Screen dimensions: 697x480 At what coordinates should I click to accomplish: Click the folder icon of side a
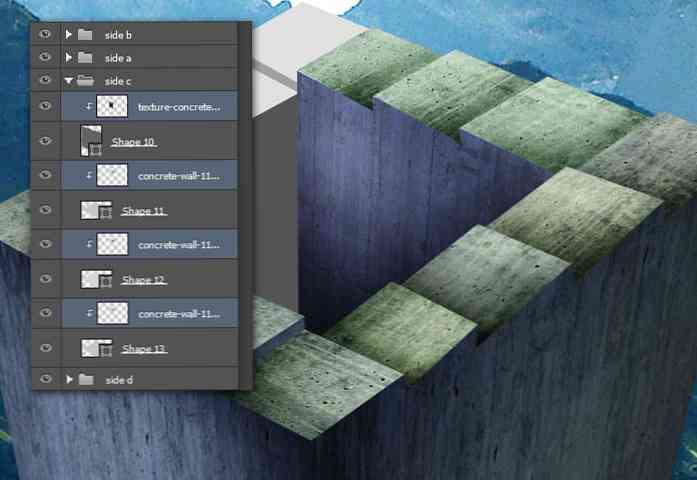point(85,57)
